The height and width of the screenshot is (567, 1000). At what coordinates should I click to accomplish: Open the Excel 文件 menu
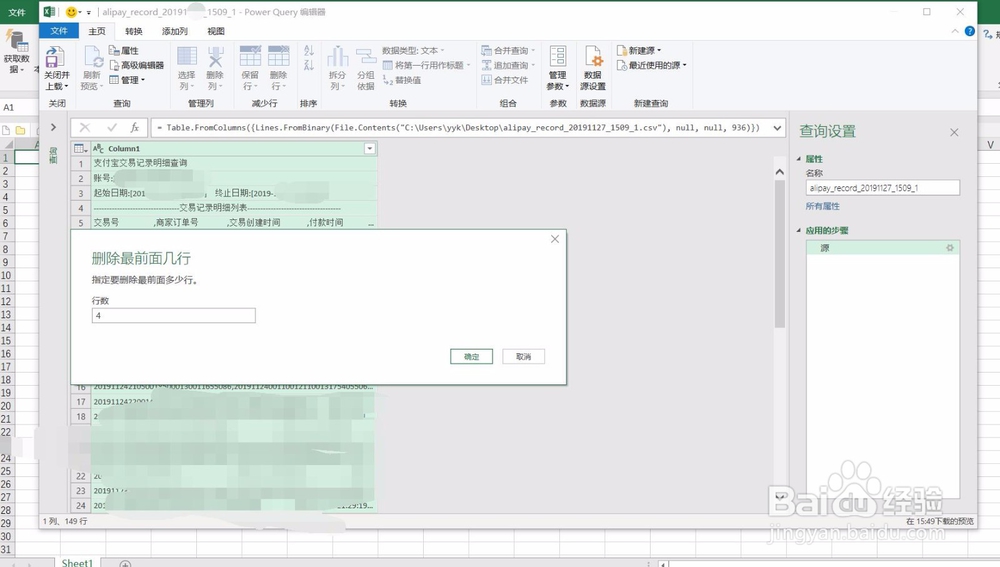(17, 12)
